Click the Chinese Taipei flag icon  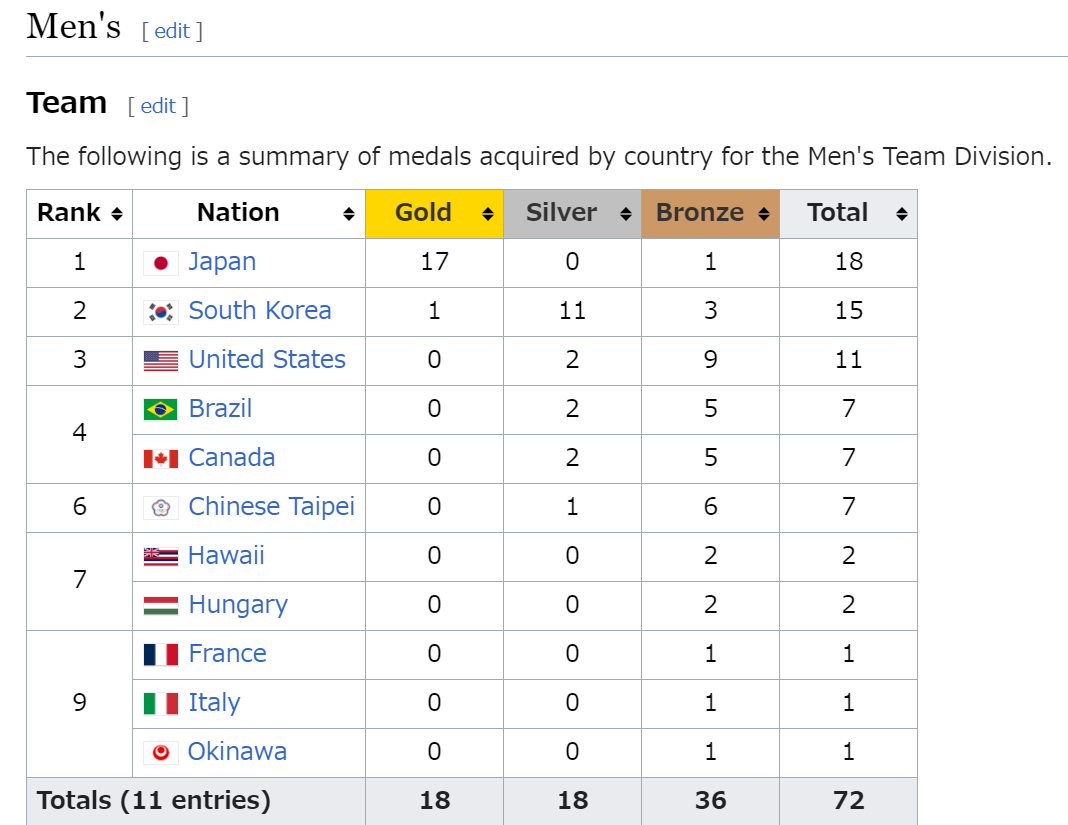point(161,508)
